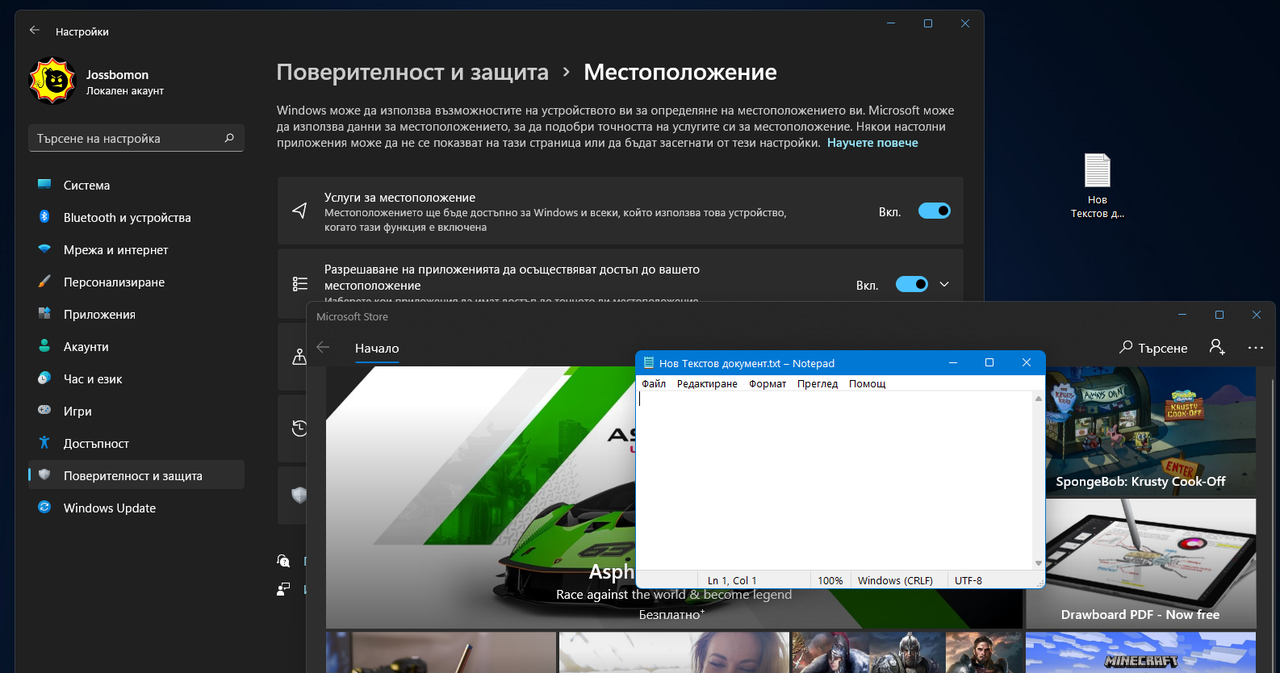Click Windows (CRLF) in Notepad status bar
The image size is (1280, 673).
[x=894, y=580]
